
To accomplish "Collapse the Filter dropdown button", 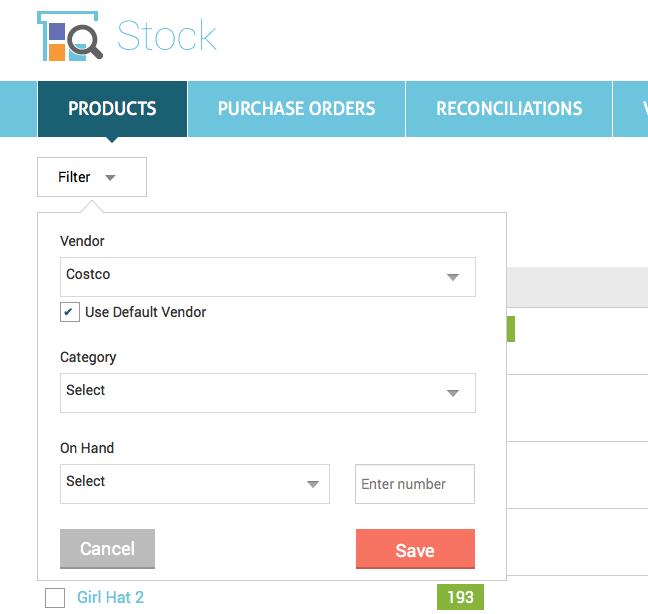I will pos(92,177).
